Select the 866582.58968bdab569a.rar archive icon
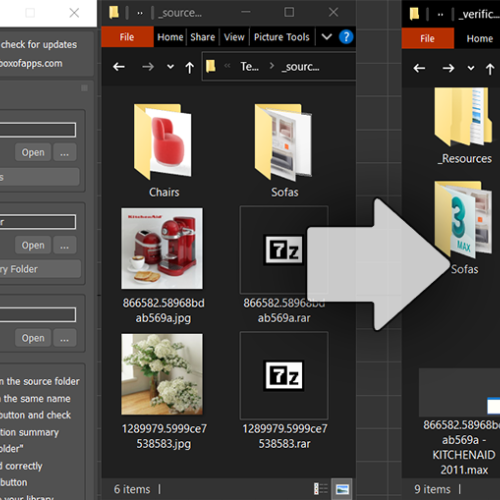 click(284, 250)
